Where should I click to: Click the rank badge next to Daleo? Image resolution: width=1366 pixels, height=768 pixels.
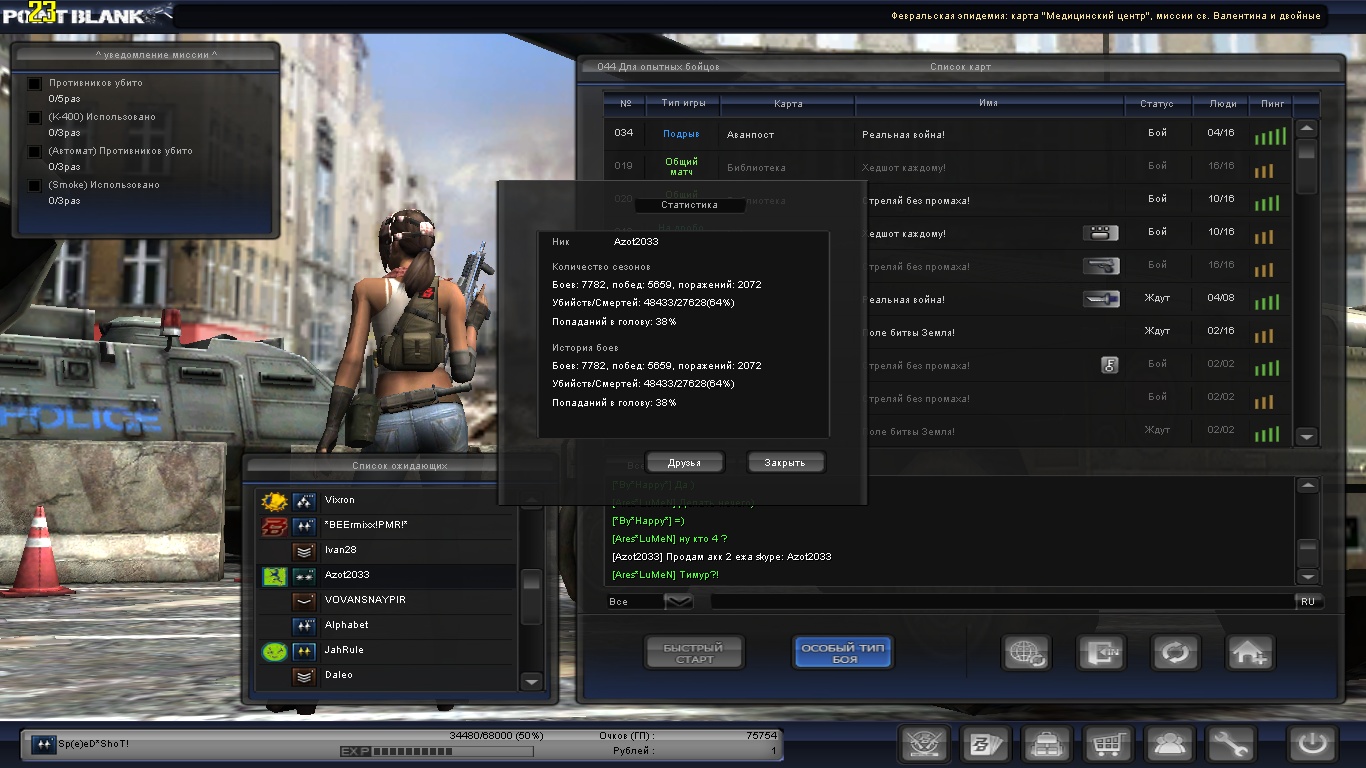(x=305, y=675)
